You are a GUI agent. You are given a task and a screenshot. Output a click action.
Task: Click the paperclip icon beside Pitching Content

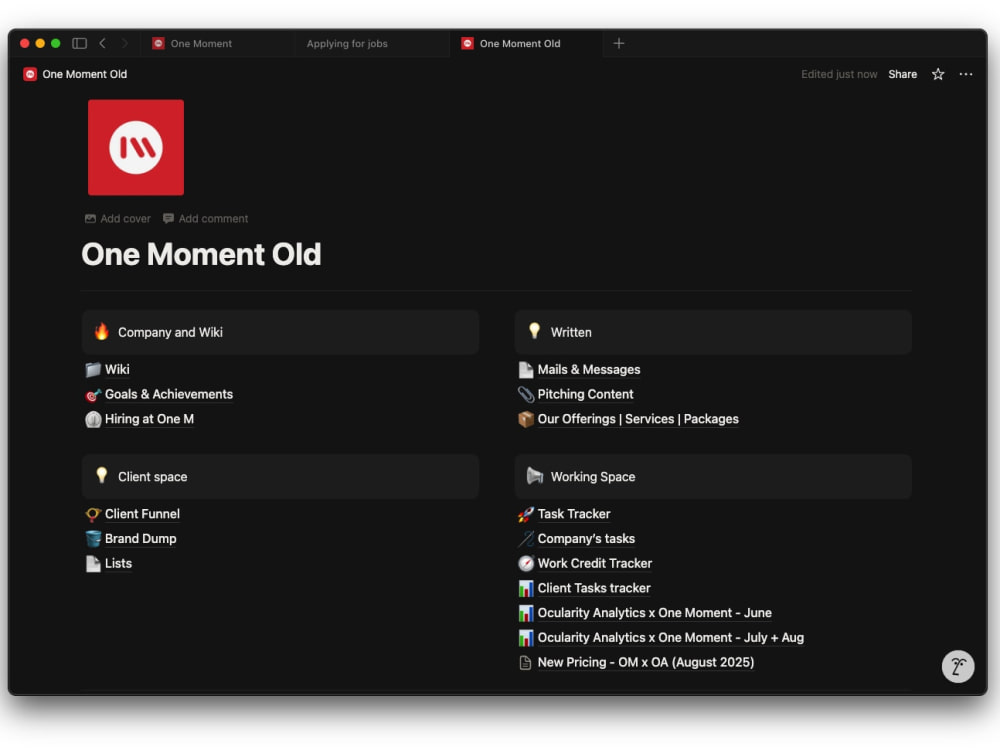pyautogui.click(x=526, y=395)
